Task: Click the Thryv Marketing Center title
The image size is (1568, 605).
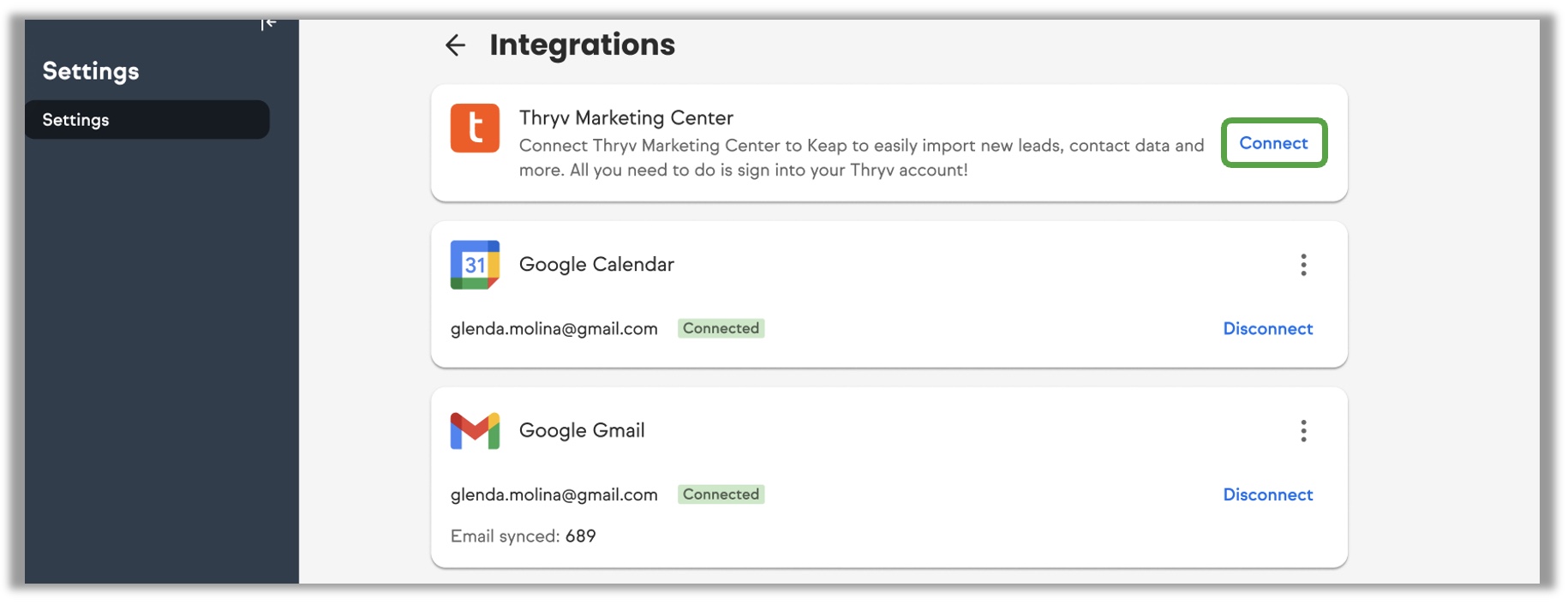Action: pos(625,118)
